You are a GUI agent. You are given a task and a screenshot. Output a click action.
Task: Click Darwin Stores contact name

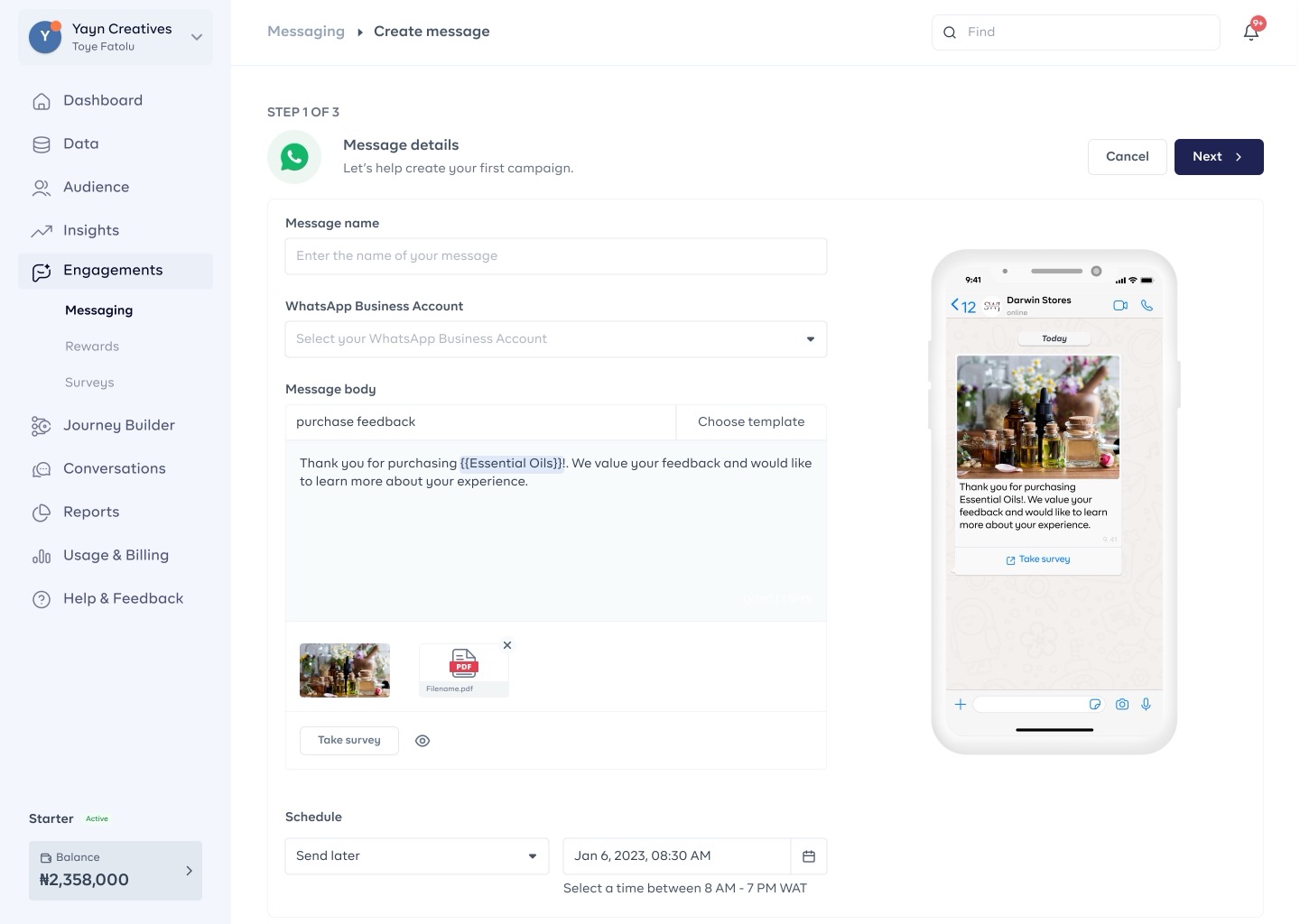pyautogui.click(x=1039, y=300)
